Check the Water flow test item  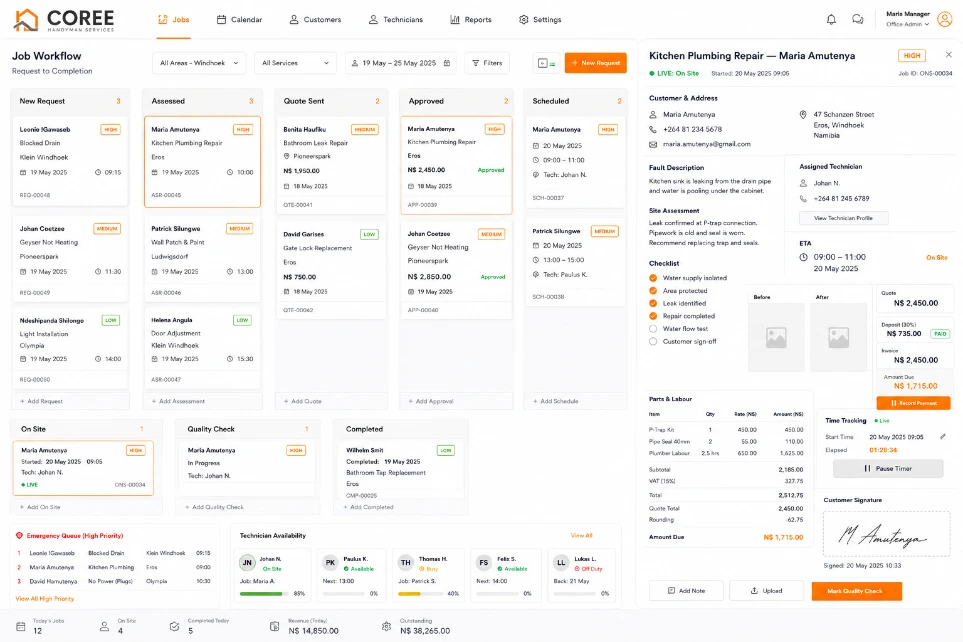653,329
